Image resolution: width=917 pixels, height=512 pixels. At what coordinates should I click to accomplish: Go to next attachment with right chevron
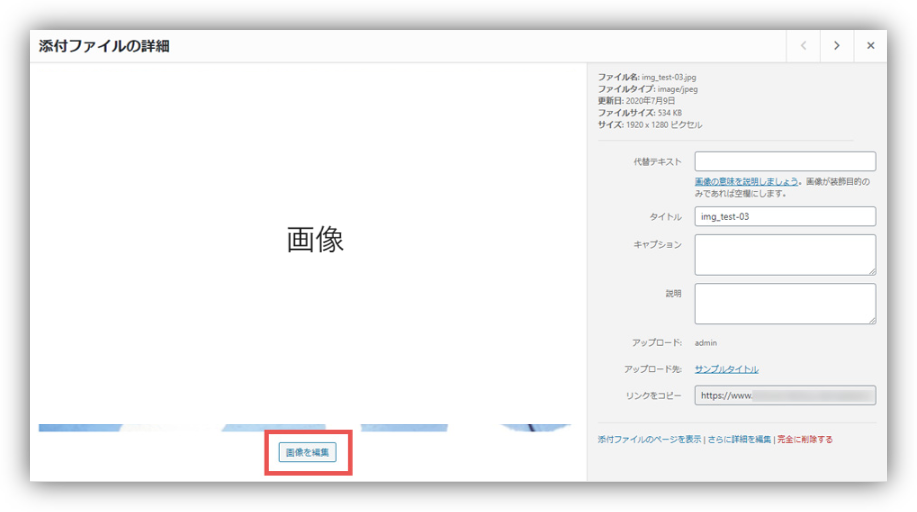(x=836, y=46)
